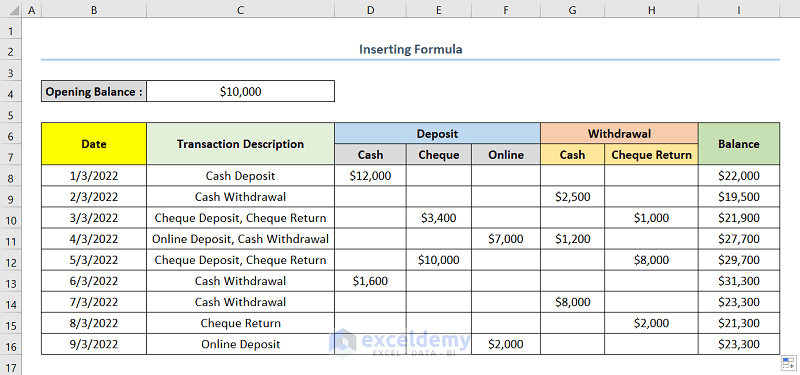800x375 pixels.
Task: Click the orange Withdrawal header cell
Action: (x=619, y=134)
